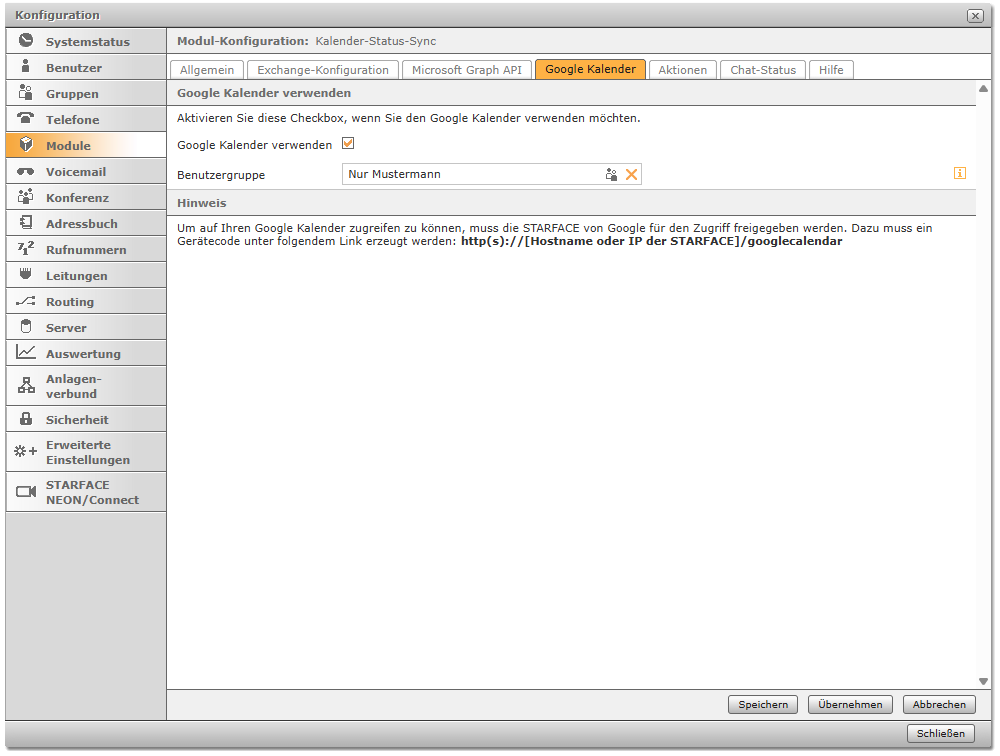Image resolution: width=1000 pixels, height=756 pixels.
Task: Open the Exchange-Konfiguration tab
Action: pyautogui.click(x=323, y=70)
